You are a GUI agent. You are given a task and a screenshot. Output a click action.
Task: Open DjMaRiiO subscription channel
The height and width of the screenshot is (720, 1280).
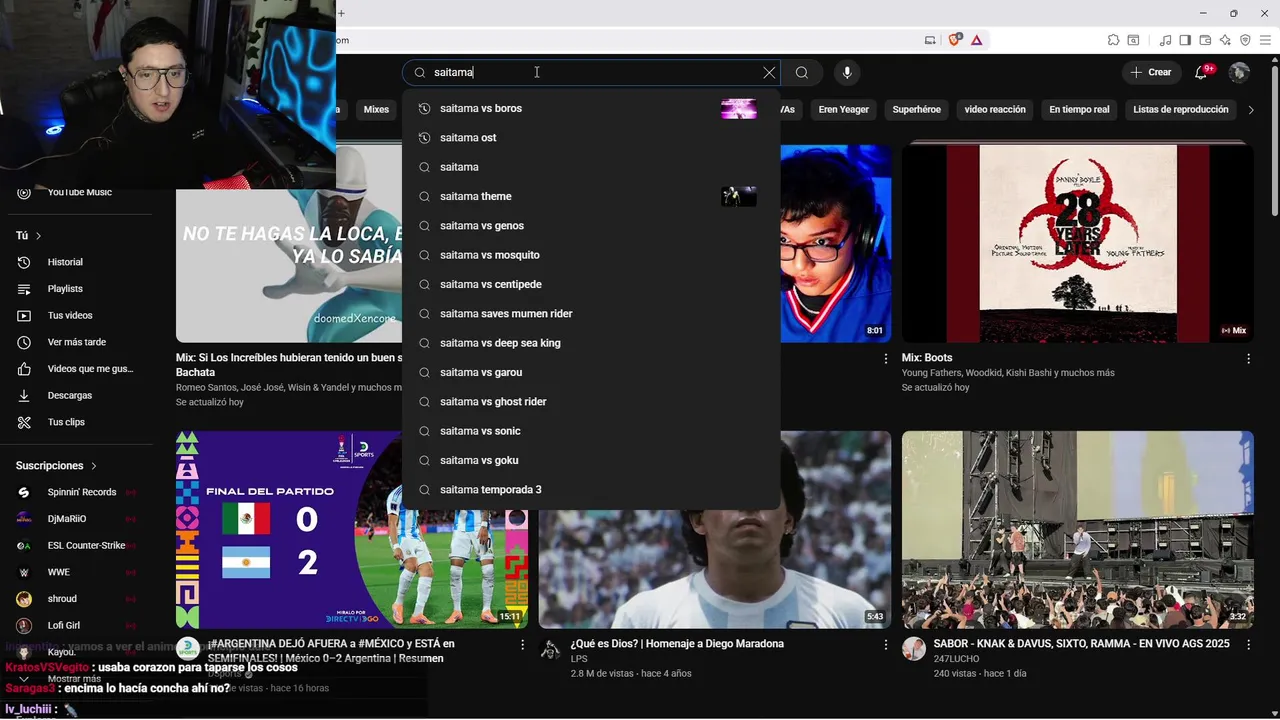78,519
